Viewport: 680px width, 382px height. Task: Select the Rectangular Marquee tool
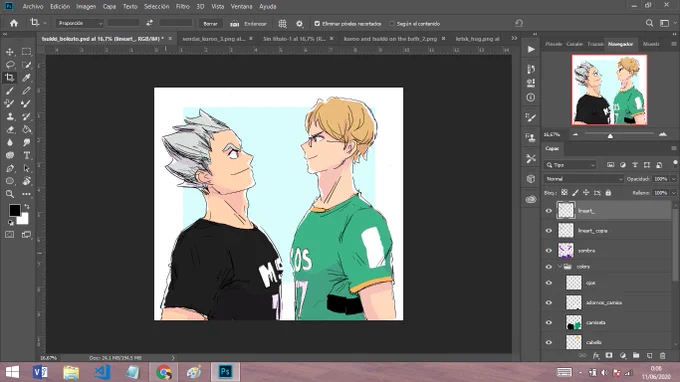click(x=26, y=52)
